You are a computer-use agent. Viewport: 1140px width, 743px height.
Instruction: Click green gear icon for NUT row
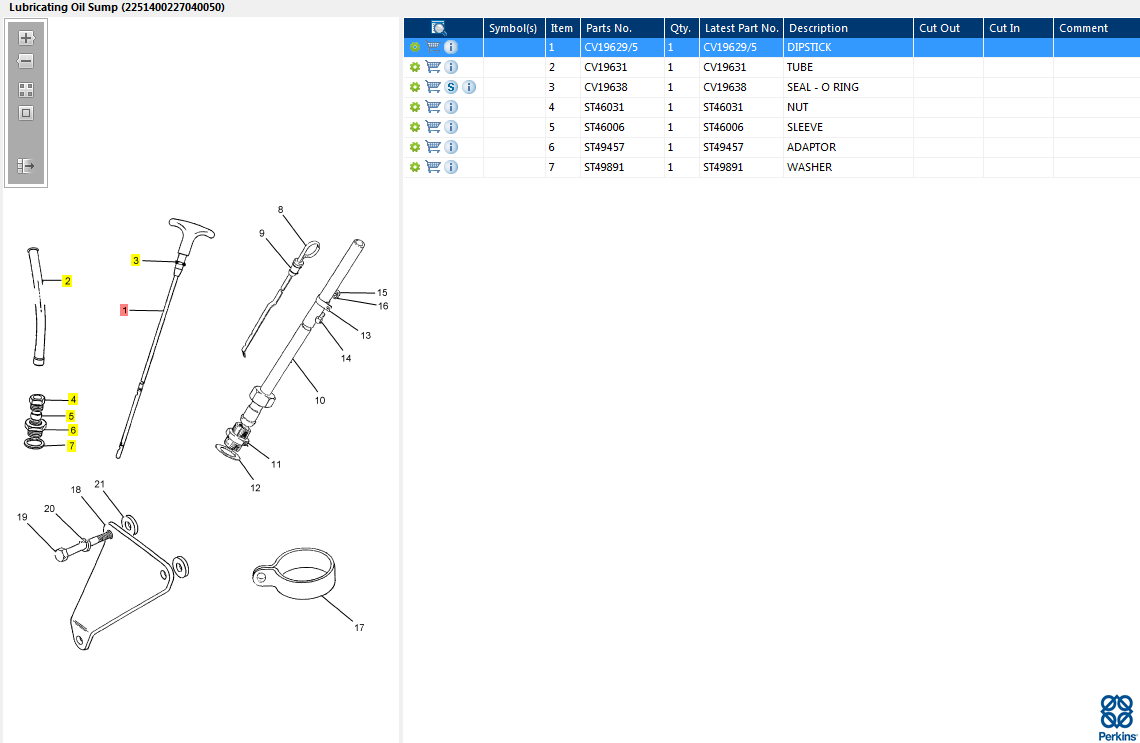(x=415, y=107)
